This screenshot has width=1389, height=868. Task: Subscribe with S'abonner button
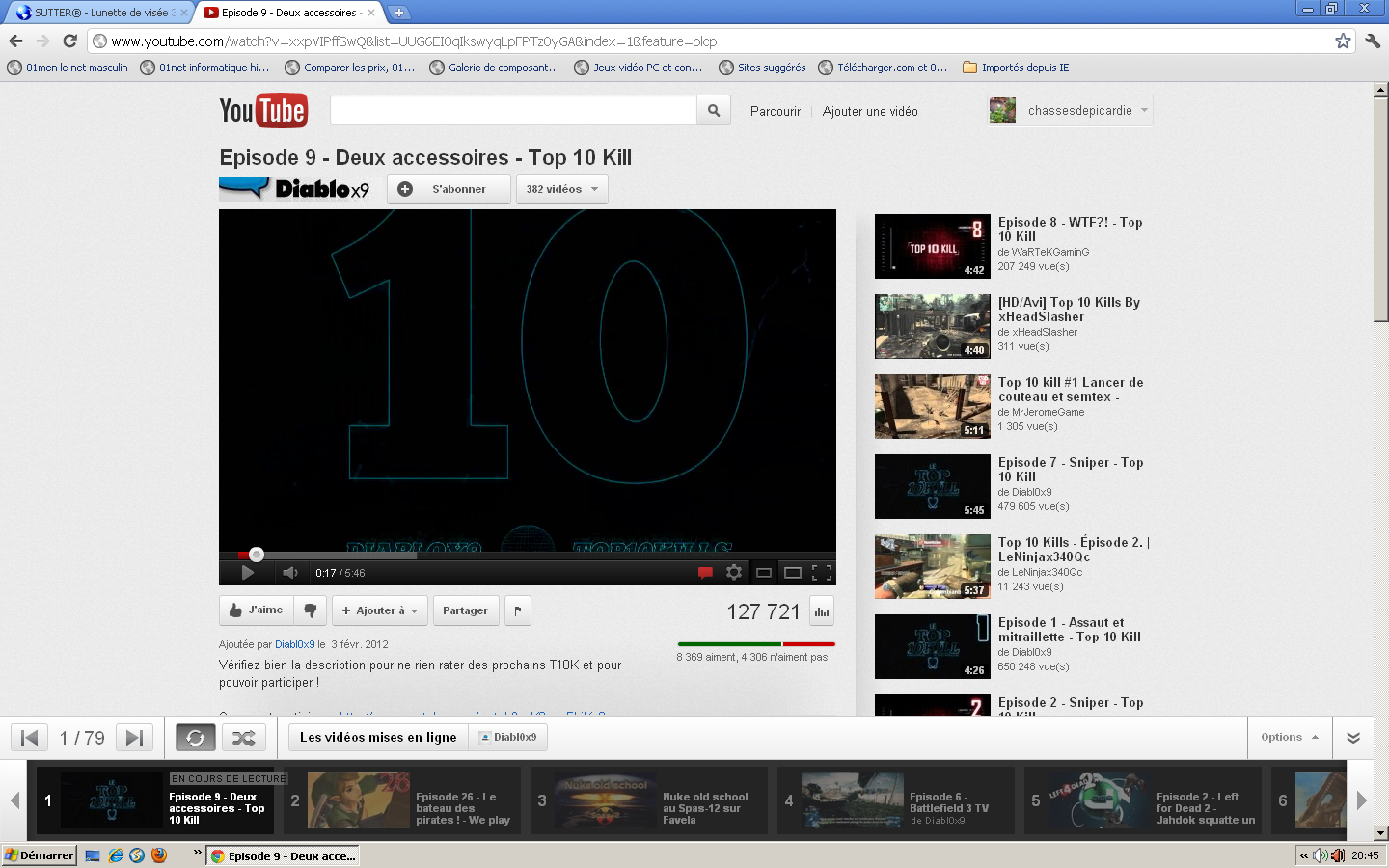pyautogui.click(x=449, y=189)
